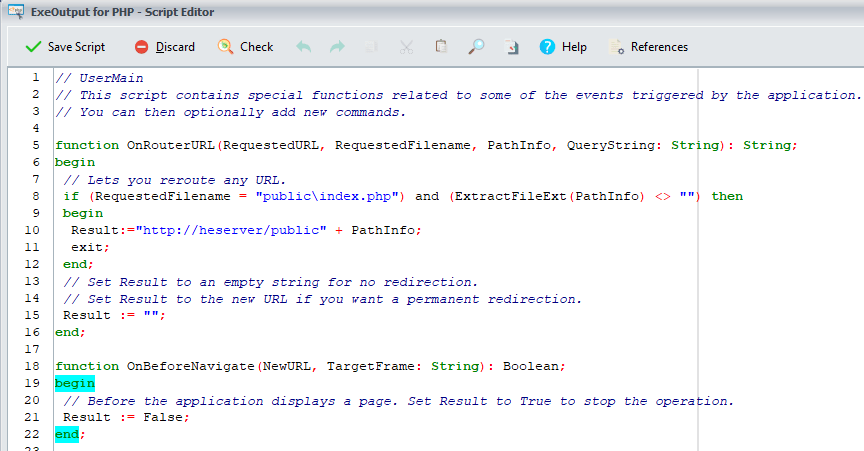This screenshot has height=451, width=864.
Task: Open Find with magnifier icon
Action: click(476, 47)
